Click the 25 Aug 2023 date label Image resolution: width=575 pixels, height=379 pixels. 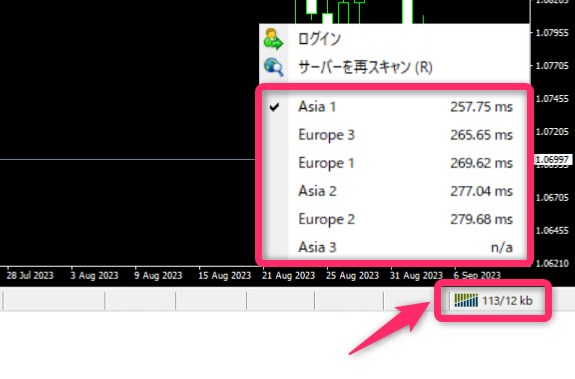click(x=352, y=275)
